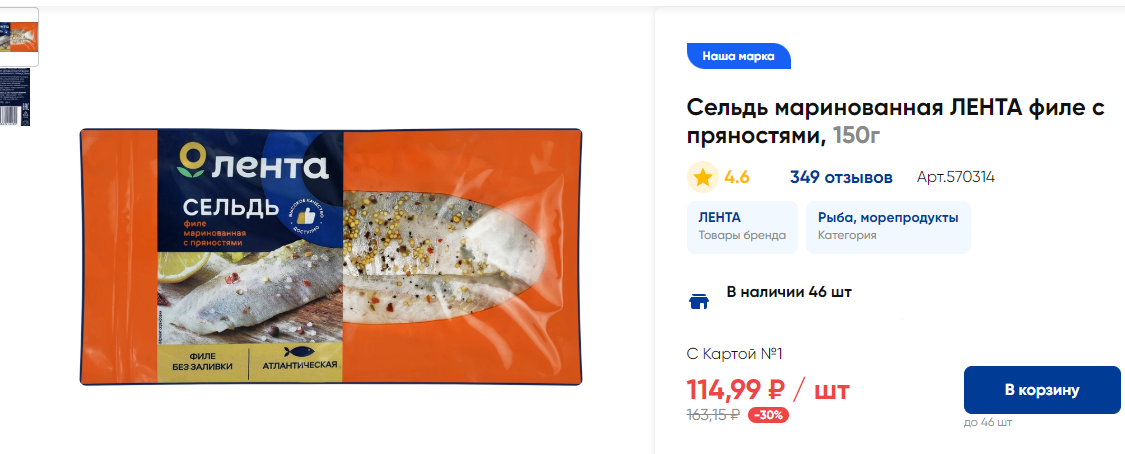
Task: Click the blue store availability icon
Action: pos(699,301)
